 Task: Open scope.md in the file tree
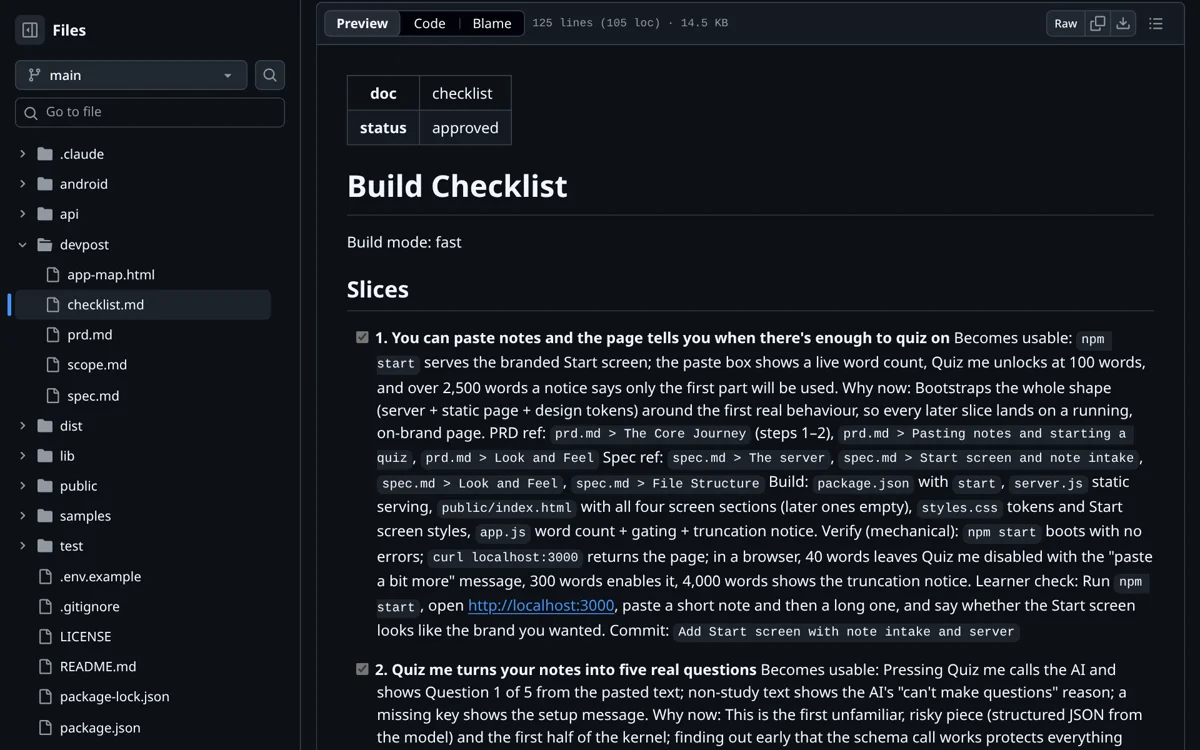[97, 365]
